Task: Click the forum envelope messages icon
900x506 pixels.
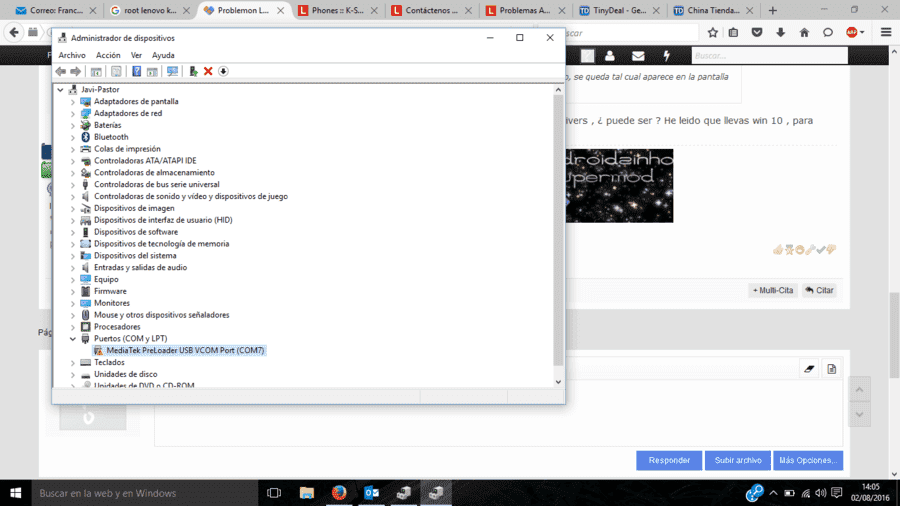Action: click(638, 56)
